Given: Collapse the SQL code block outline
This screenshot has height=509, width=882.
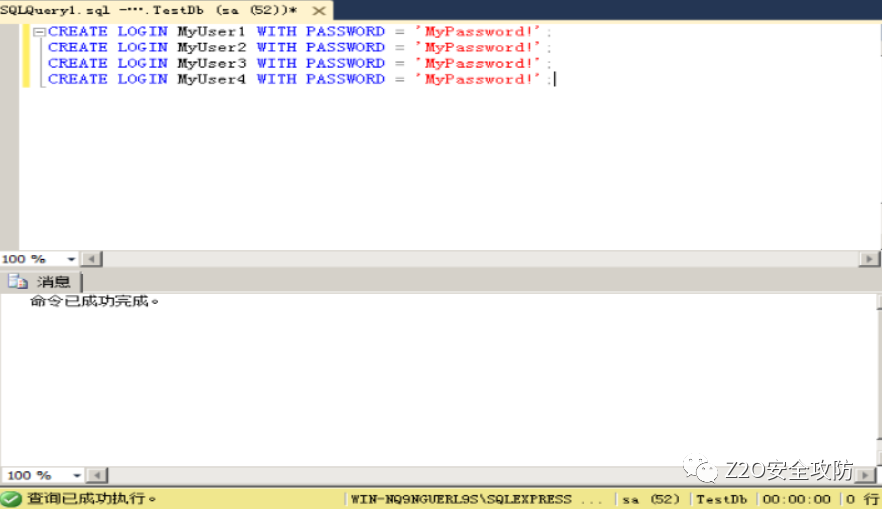Looking at the screenshot, I should pos(39,32).
